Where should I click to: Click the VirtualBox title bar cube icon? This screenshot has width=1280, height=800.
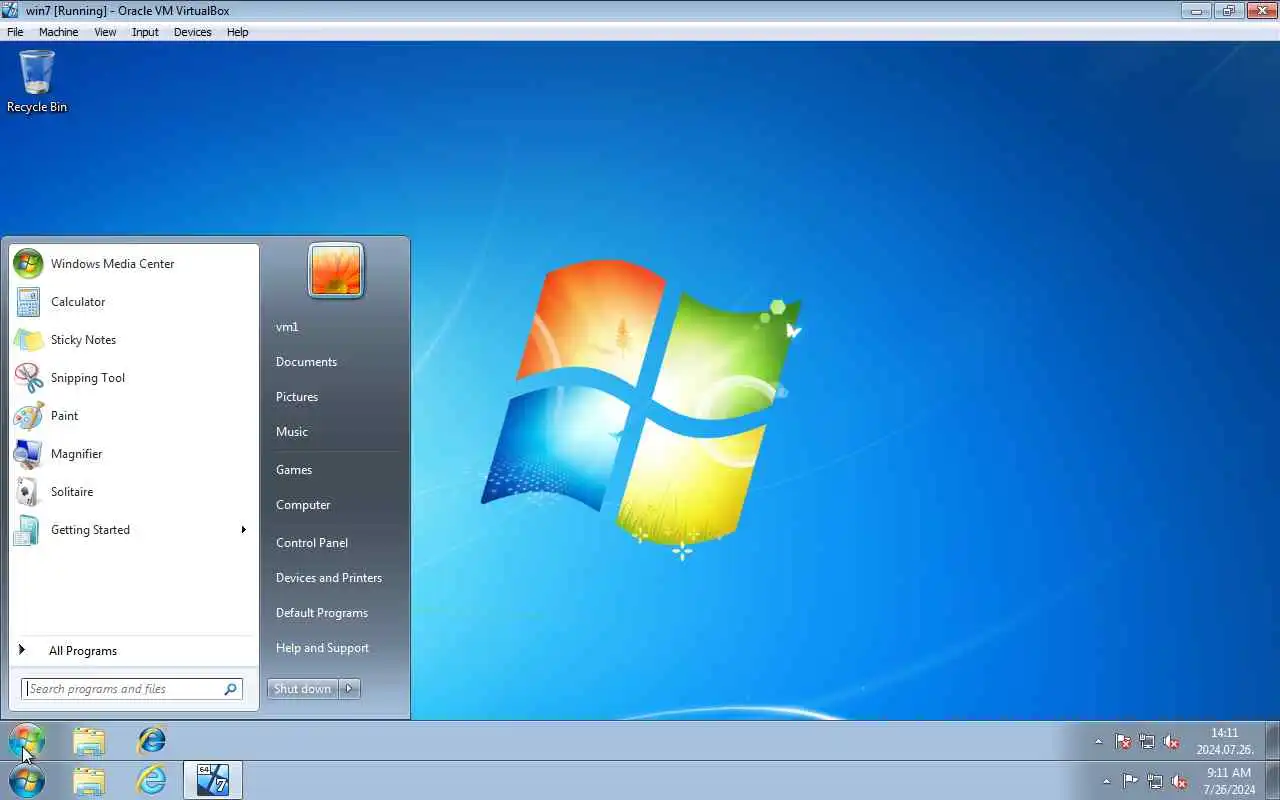(10, 10)
